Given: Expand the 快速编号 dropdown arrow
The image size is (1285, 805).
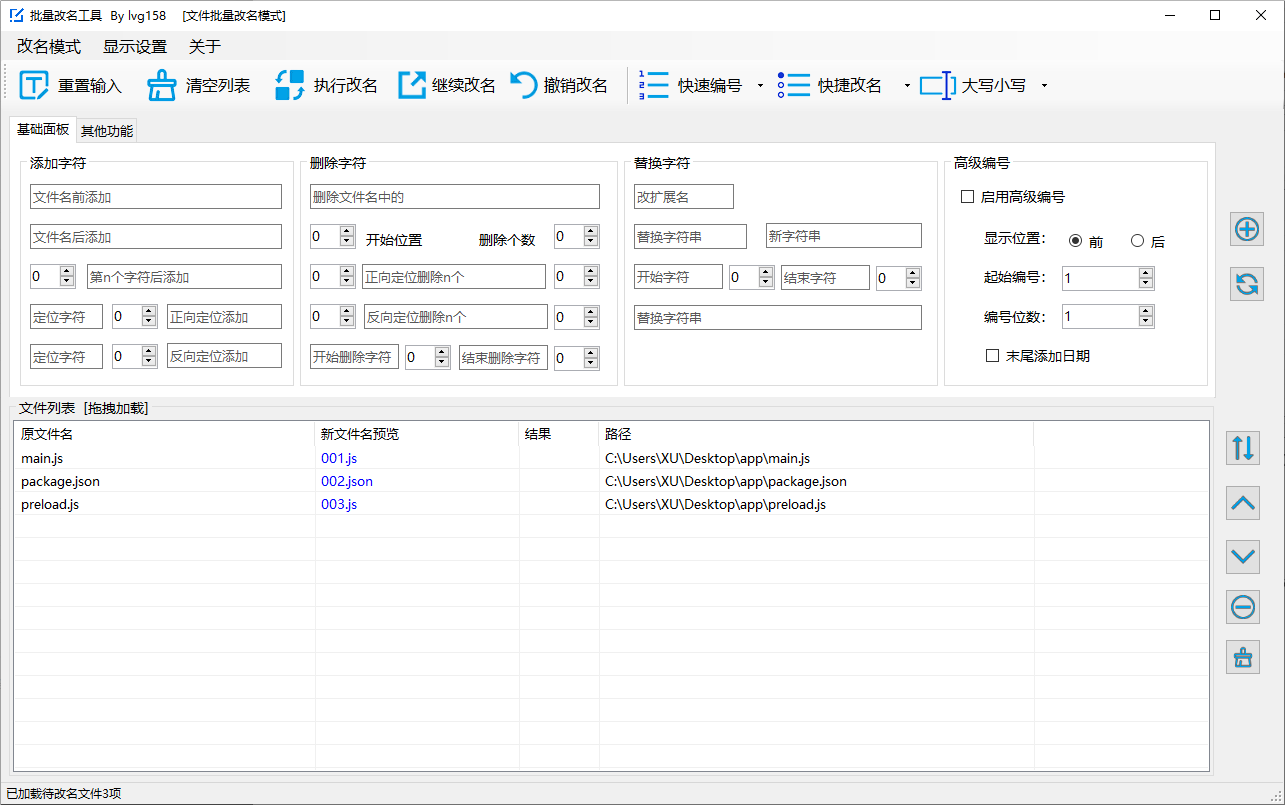Looking at the screenshot, I should [x=760, y=86].
